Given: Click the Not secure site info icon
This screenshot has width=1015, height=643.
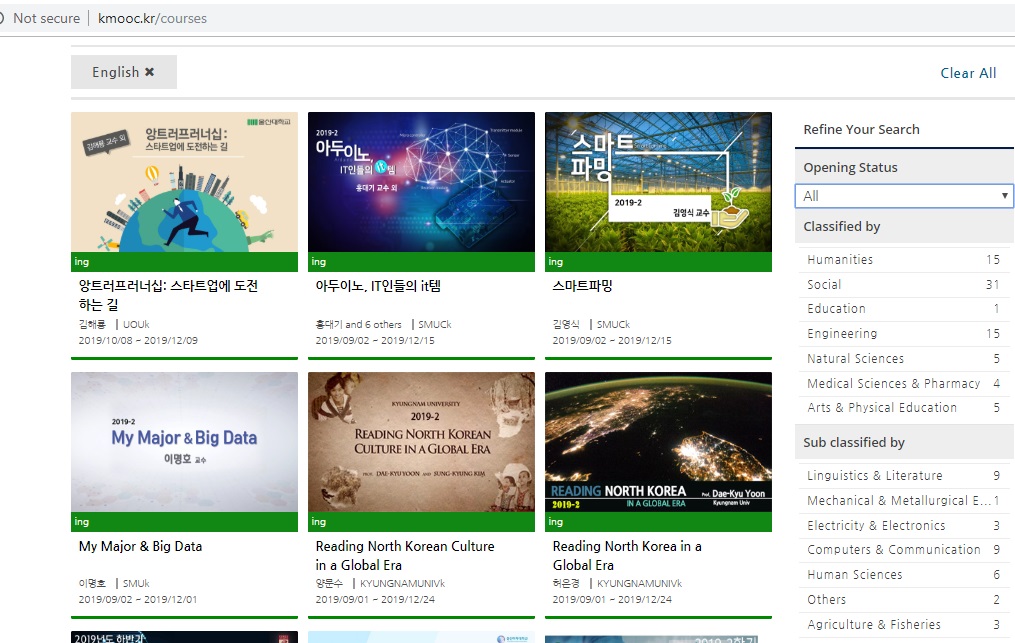Looking at the screenshot, I should (2, 18).
